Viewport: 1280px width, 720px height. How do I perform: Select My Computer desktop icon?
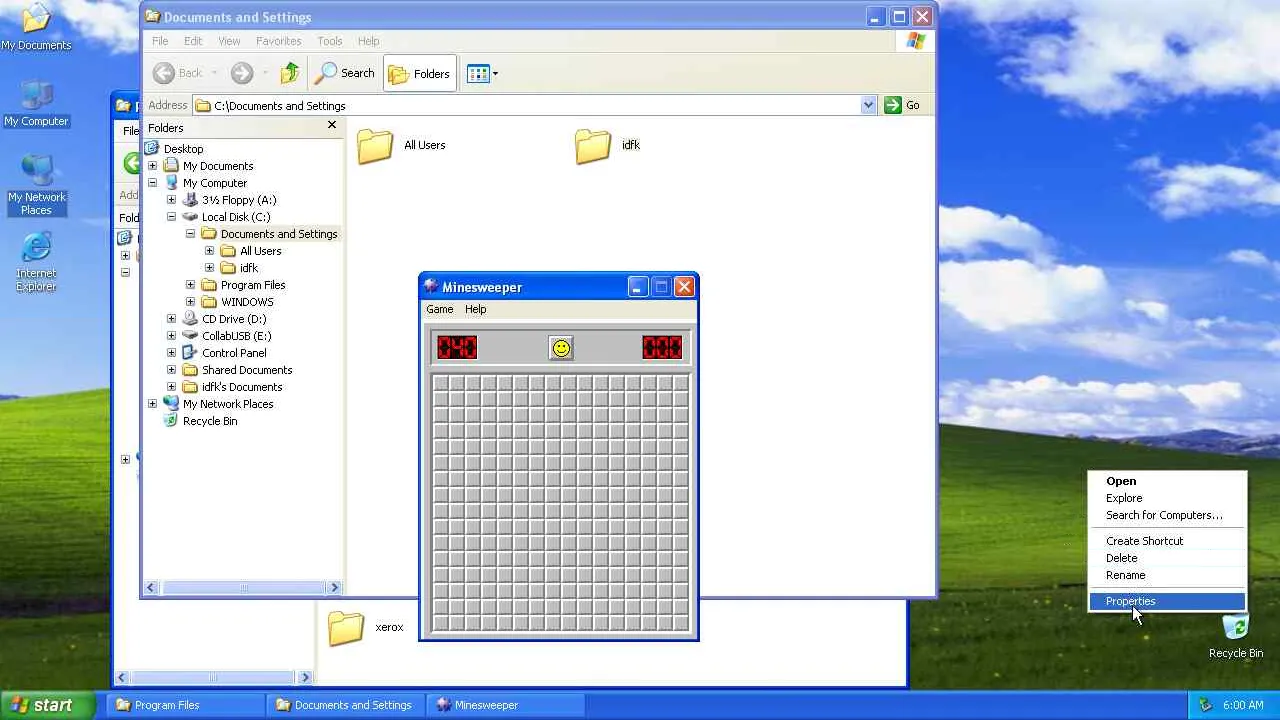click(x=36, y=104)
